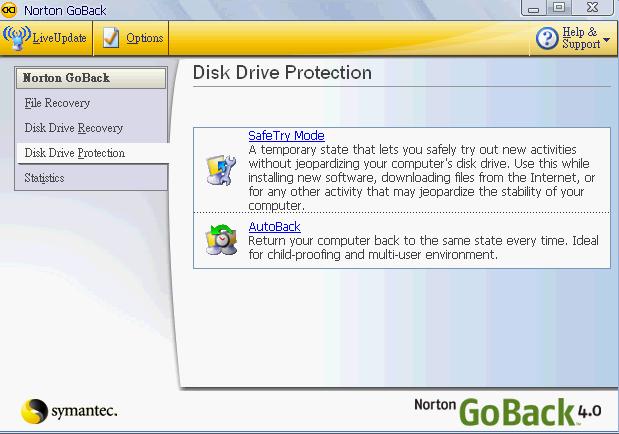The width and height of the screenshot is (619, 434).
Task: Open the SafeTry Mode link
Action: point(286,136)
